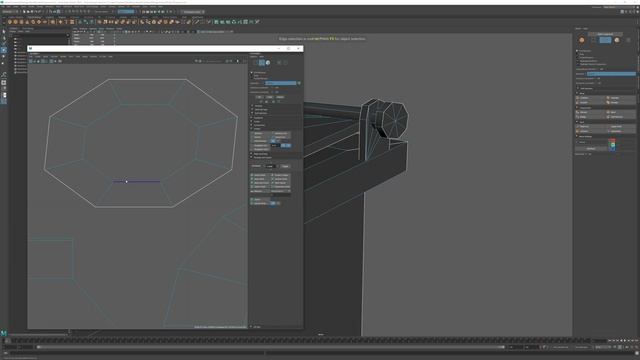The image size is (640, 360).
Task: Click the Inverse button in UV Toolkit
Action: click(x=280, y=97)
